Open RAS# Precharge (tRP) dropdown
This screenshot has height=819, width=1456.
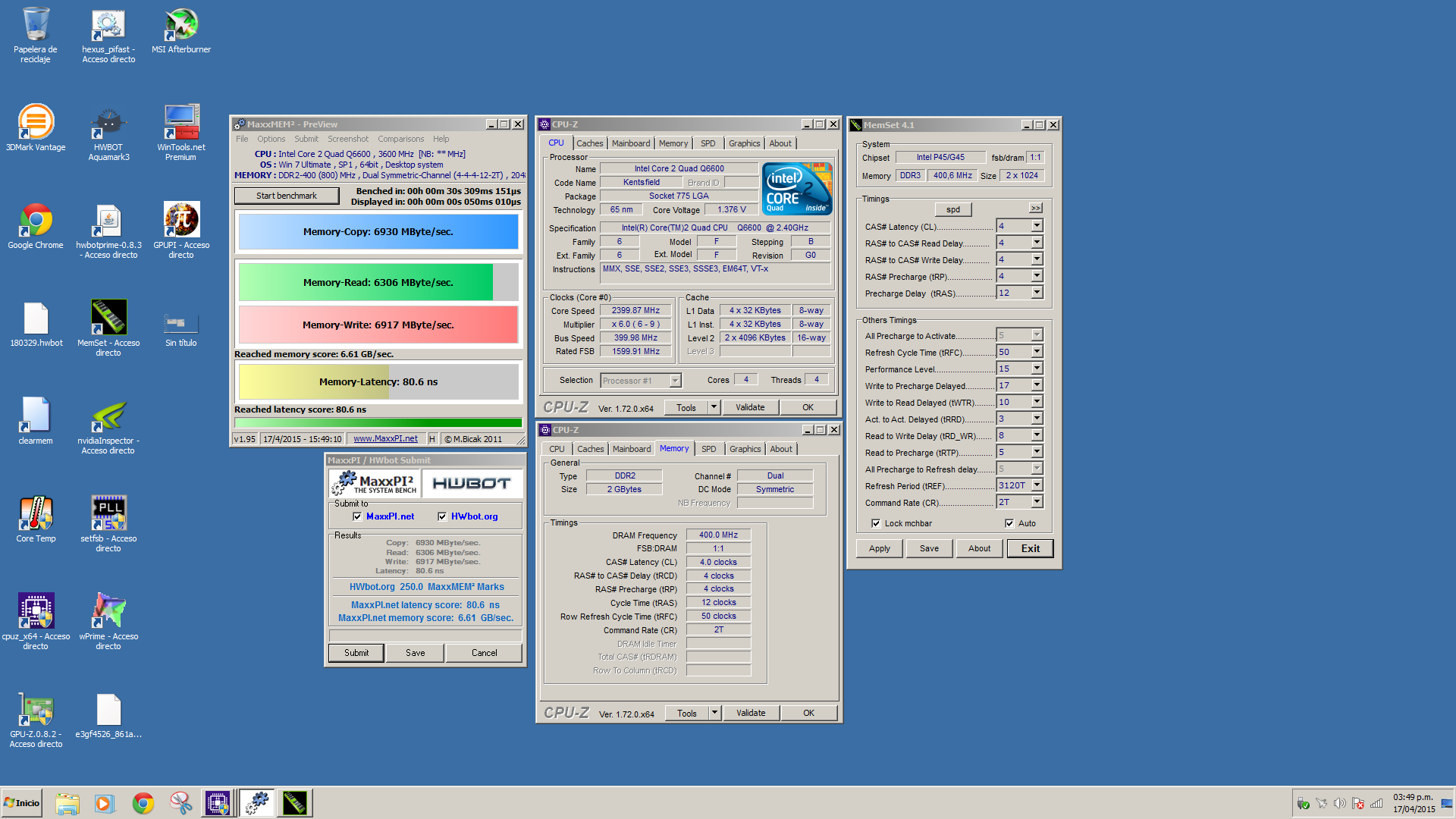(1037, 276)
